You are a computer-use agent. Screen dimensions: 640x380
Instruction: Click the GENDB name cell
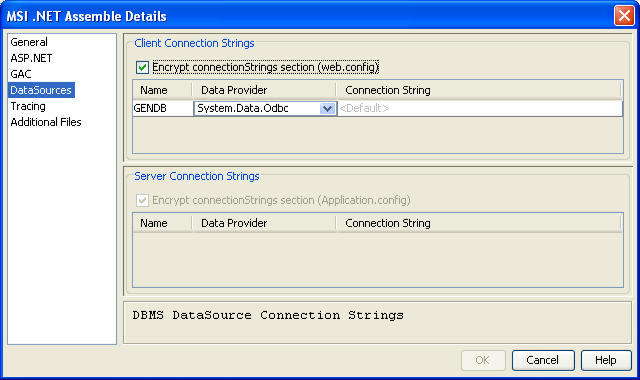[162, 108]
